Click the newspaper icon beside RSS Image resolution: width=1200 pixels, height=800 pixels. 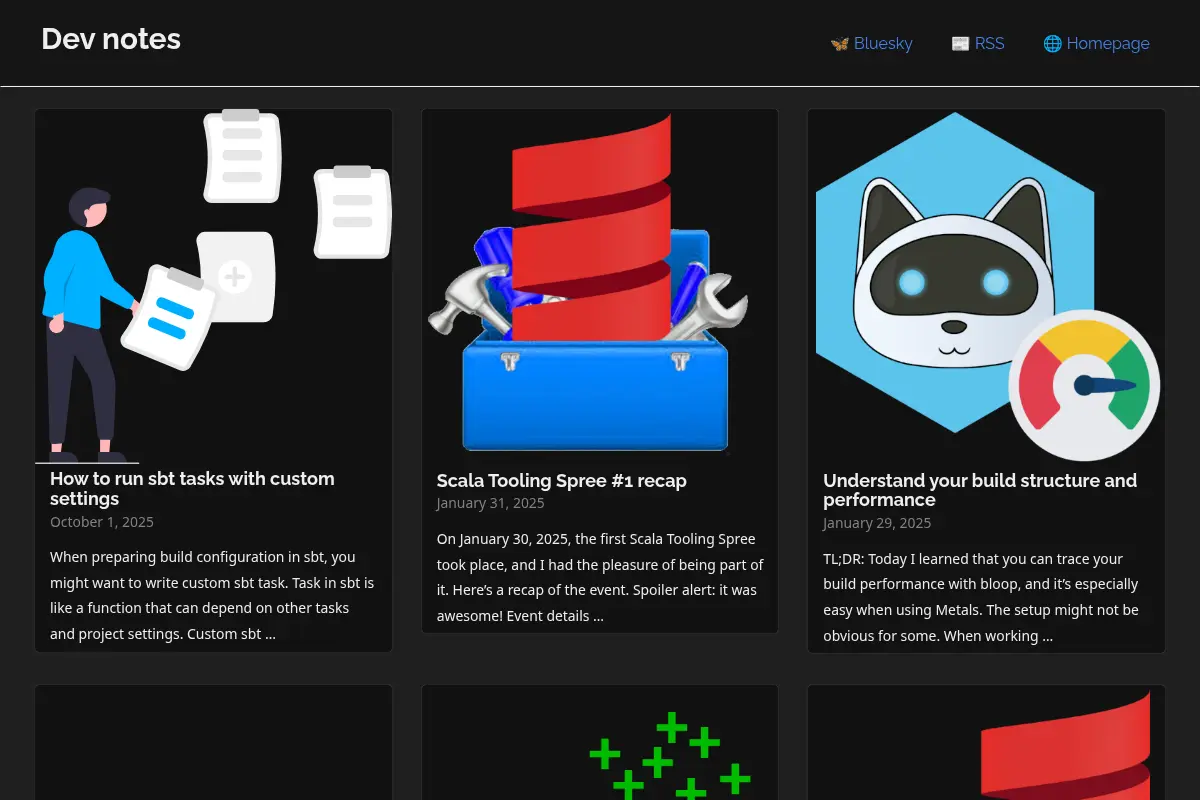tap(960, 44)
